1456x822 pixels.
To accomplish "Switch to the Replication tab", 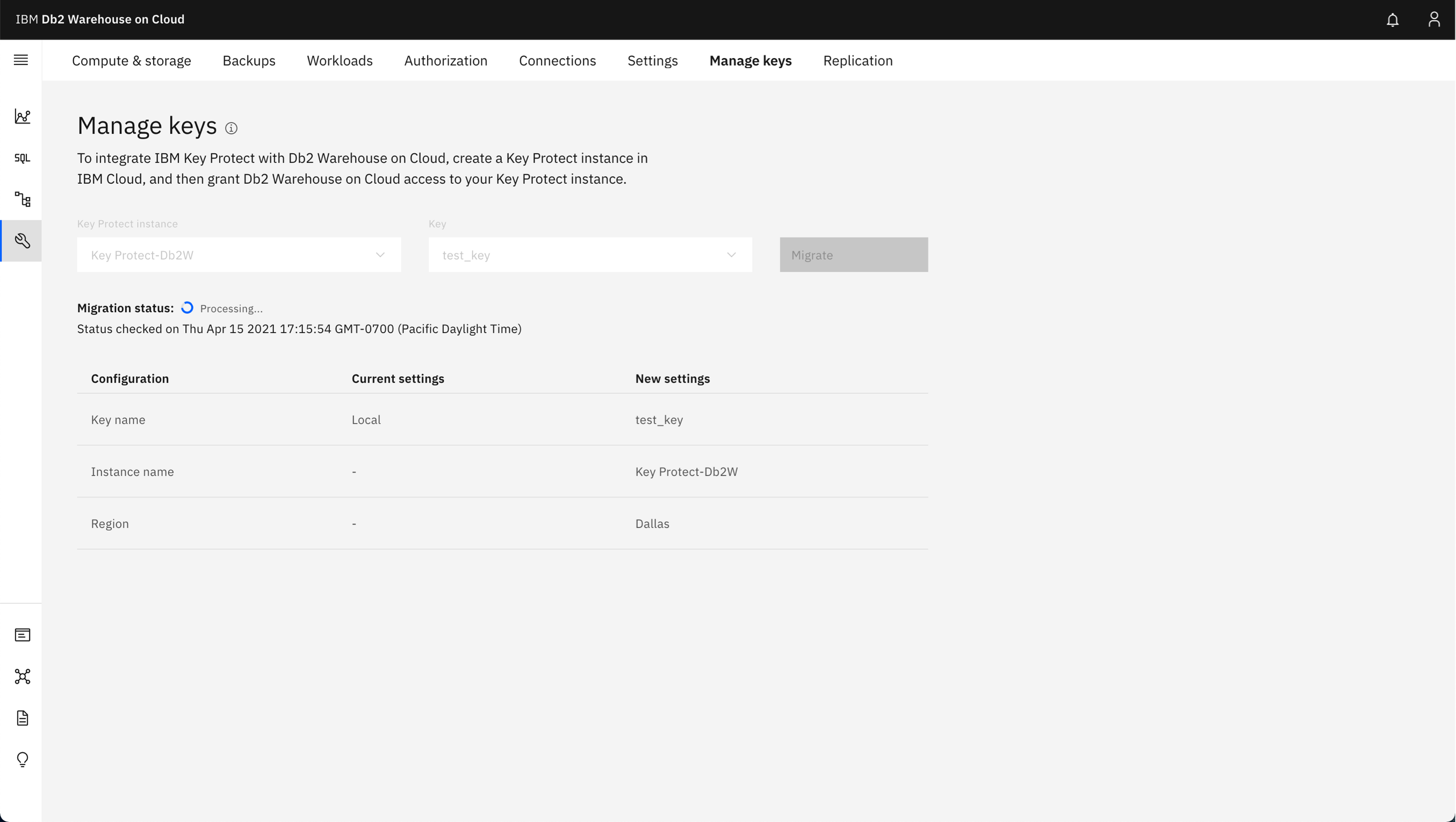I will 858,61.
